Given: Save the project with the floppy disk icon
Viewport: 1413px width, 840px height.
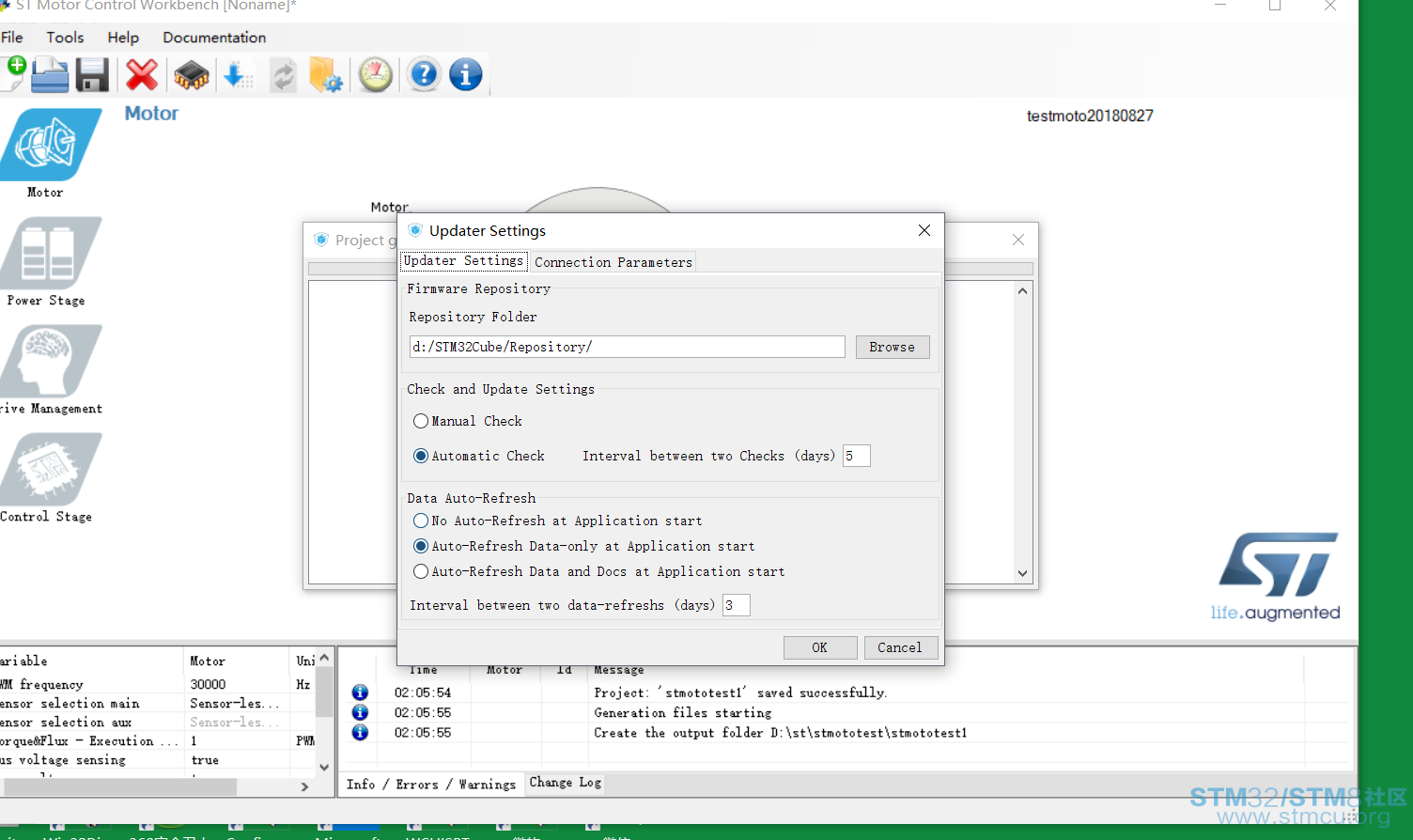Looking at the screenshot, I should point(92,75).
